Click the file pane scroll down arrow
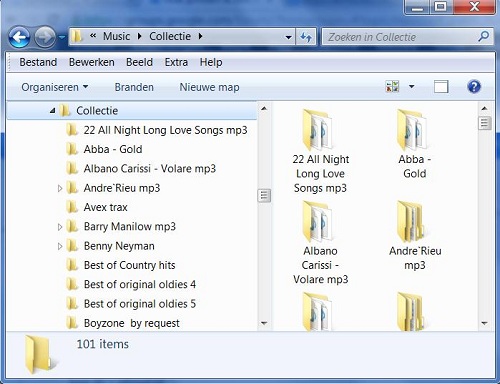This screenshot has height=384, width=500. pos(484,323)
